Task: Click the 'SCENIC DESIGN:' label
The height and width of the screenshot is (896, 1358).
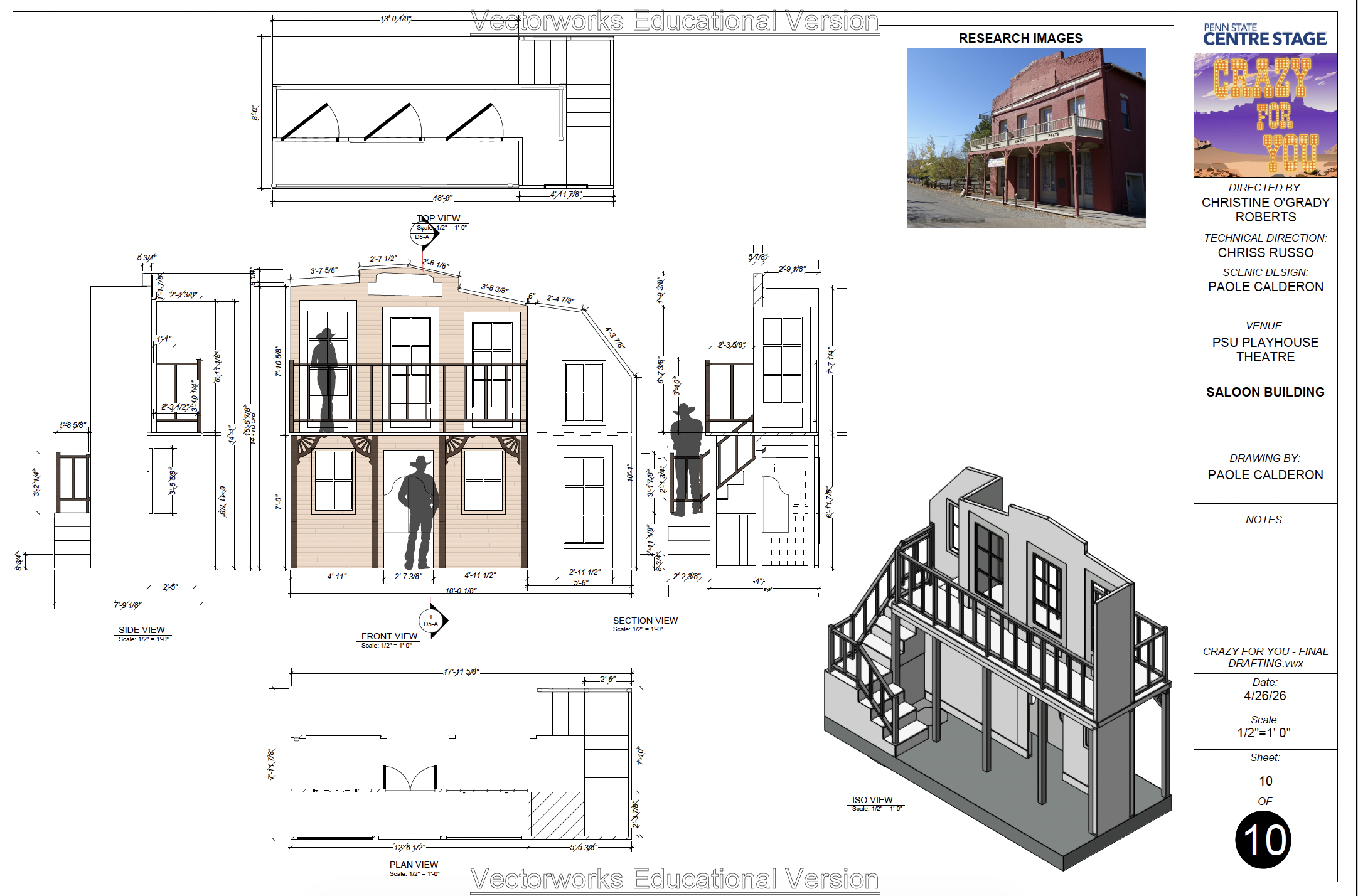Action: point(1265,272)
